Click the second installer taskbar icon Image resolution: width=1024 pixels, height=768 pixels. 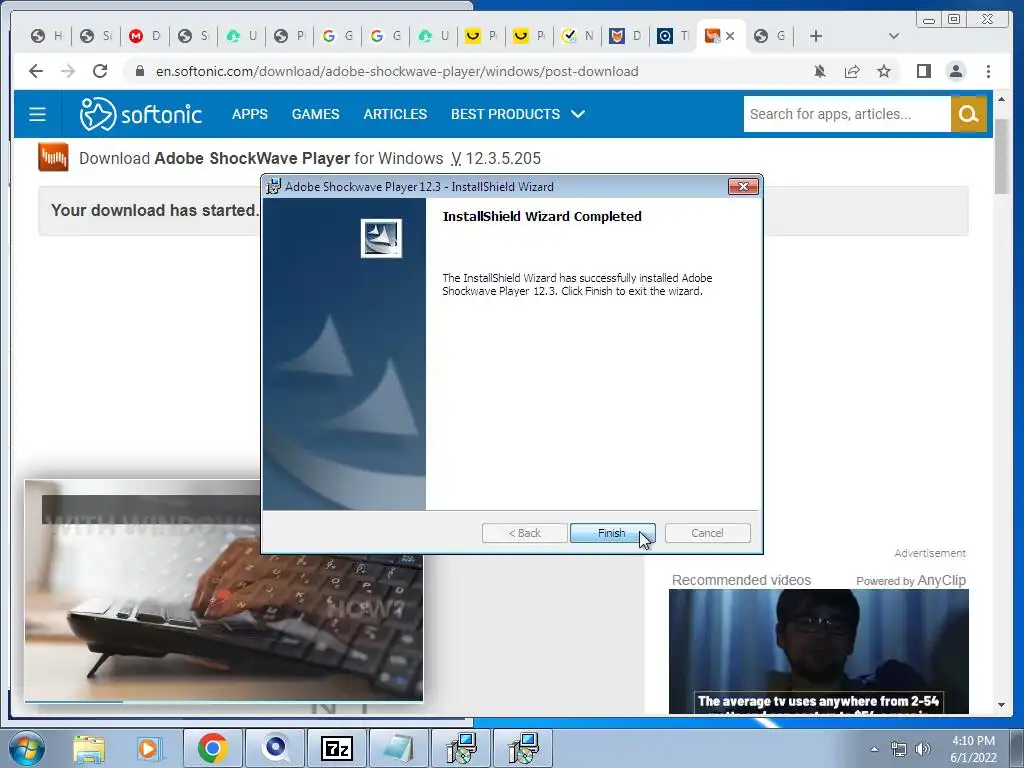(523, 748)
